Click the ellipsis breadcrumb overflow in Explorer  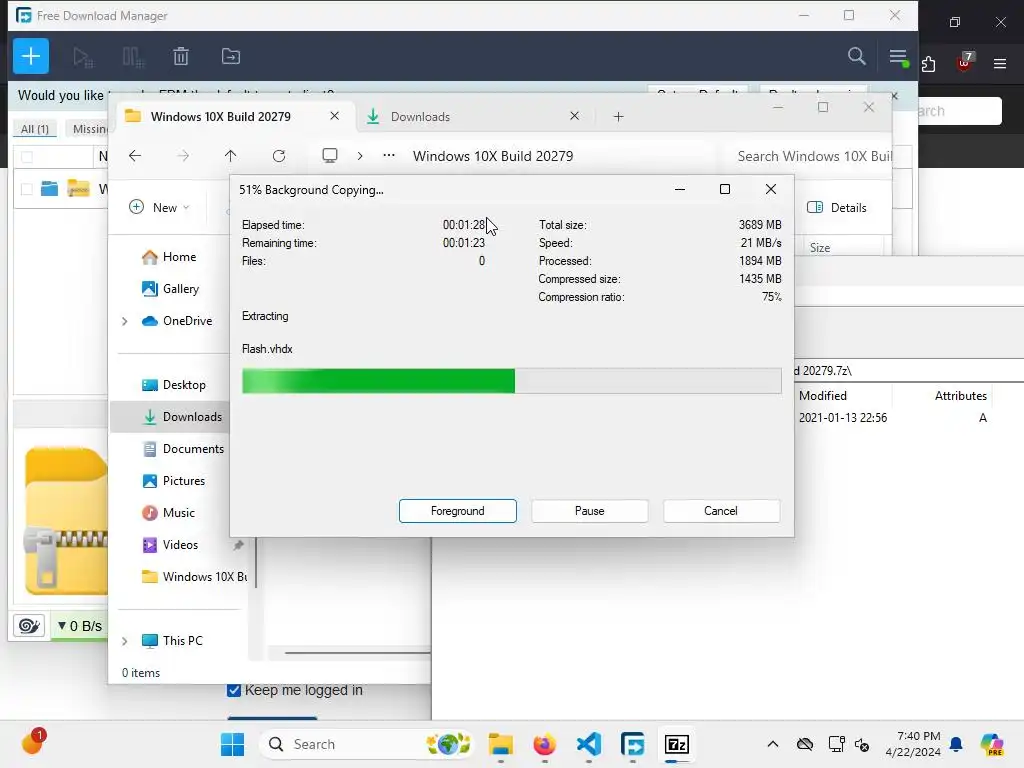point(389,155)
